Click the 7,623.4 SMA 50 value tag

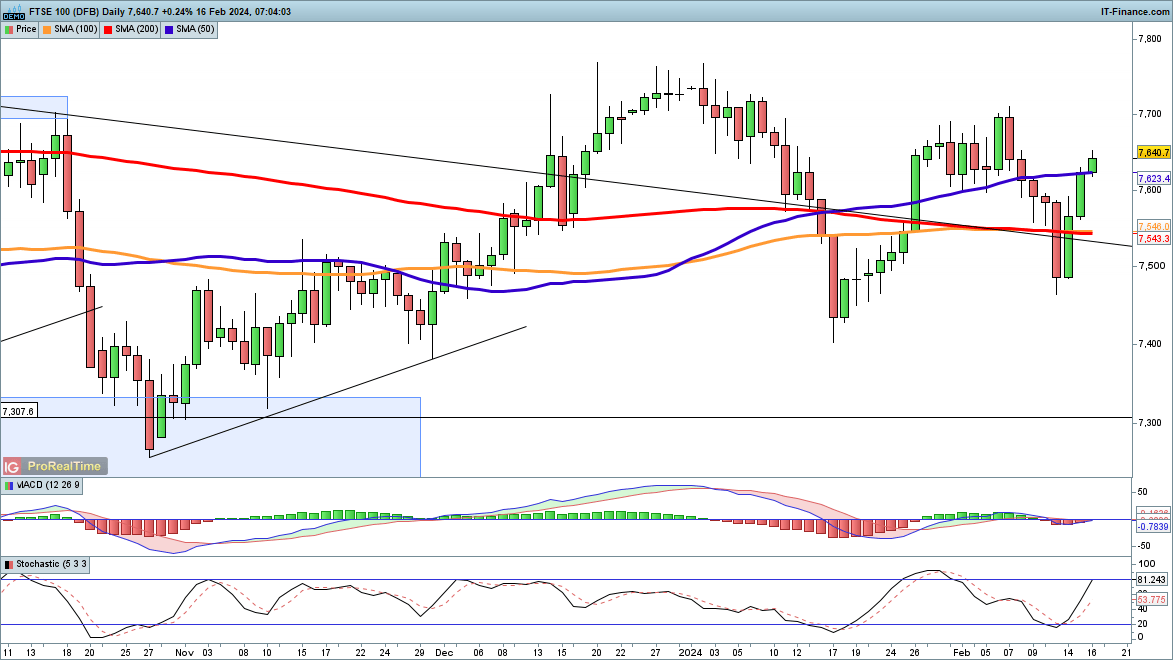tap(1154, 179)
